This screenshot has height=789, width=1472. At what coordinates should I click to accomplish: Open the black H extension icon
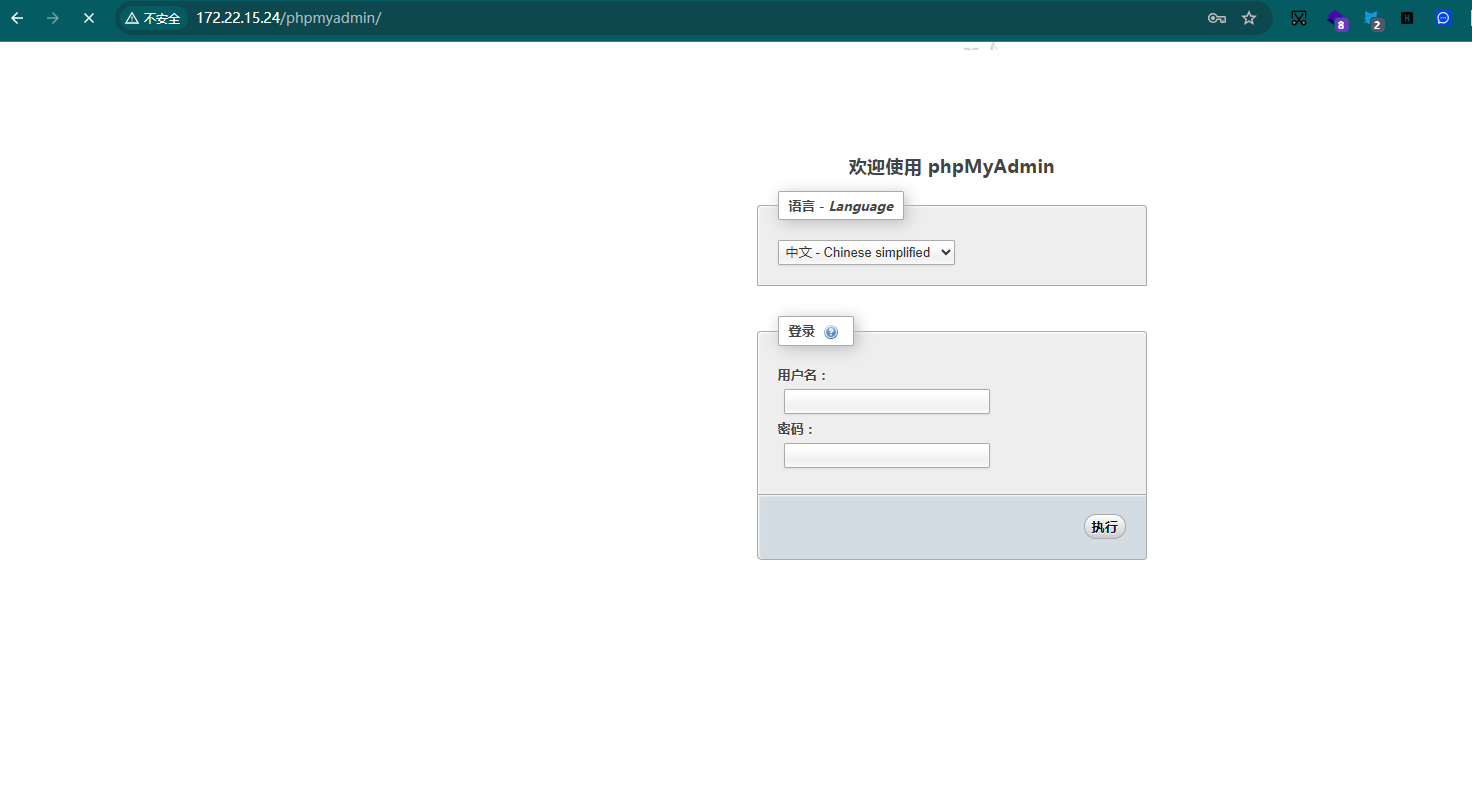[x=1407, y=18]
